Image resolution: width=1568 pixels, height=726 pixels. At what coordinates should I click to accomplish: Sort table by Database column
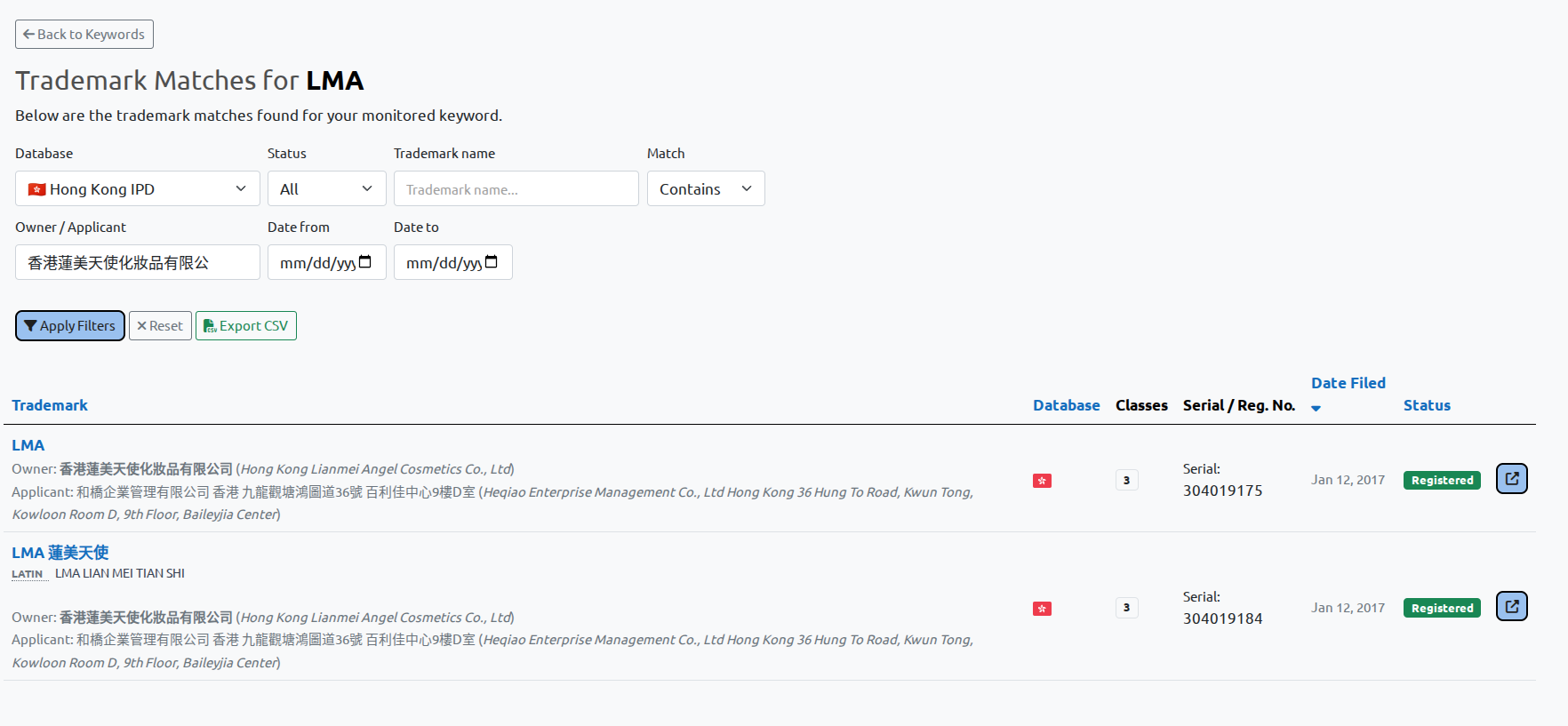pyautogui.click(x=1067, y=405)
